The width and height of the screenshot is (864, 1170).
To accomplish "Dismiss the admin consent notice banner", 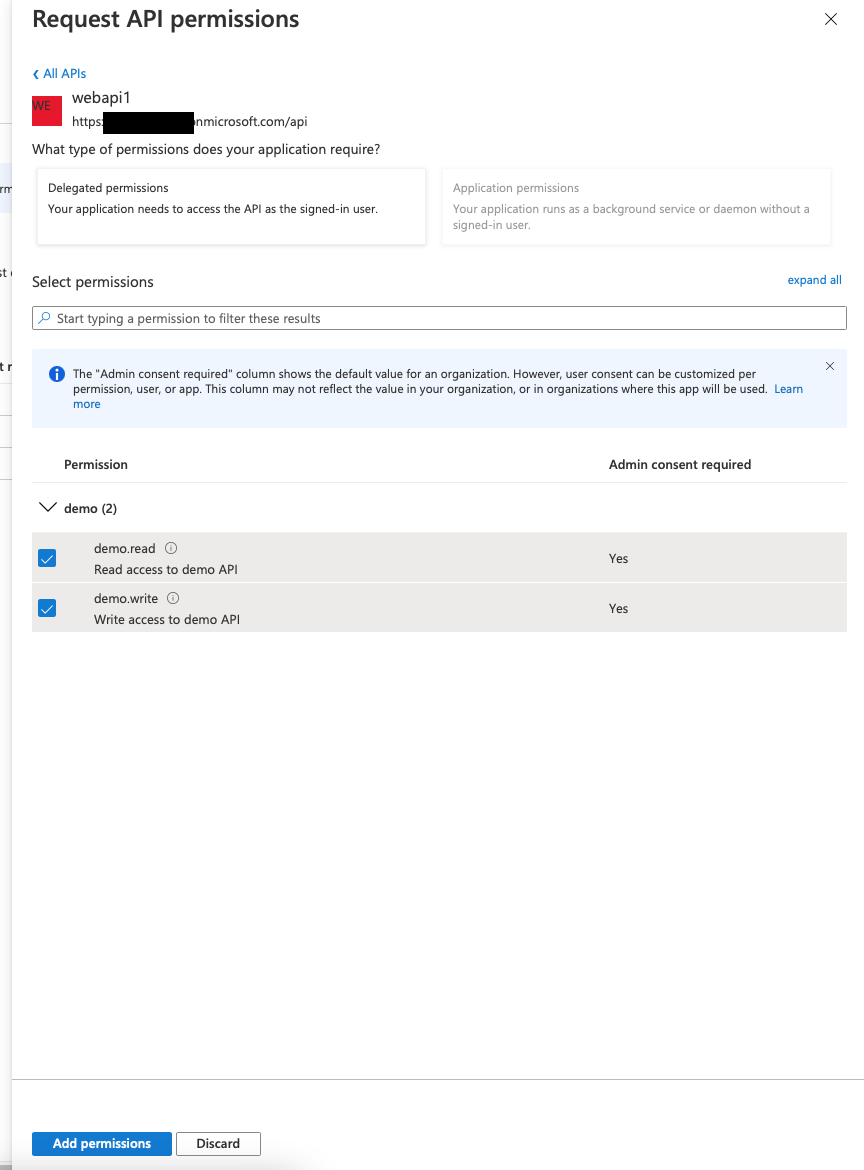I will click(x=830, y=366).
